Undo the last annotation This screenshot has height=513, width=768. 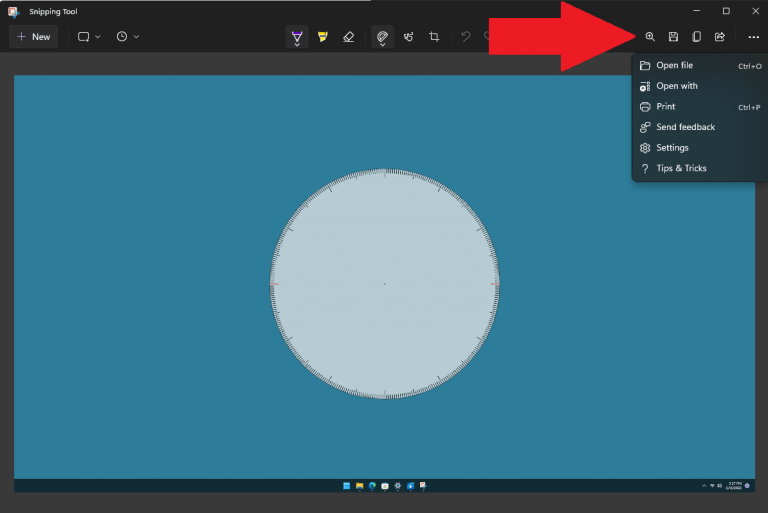coord(465,37)
